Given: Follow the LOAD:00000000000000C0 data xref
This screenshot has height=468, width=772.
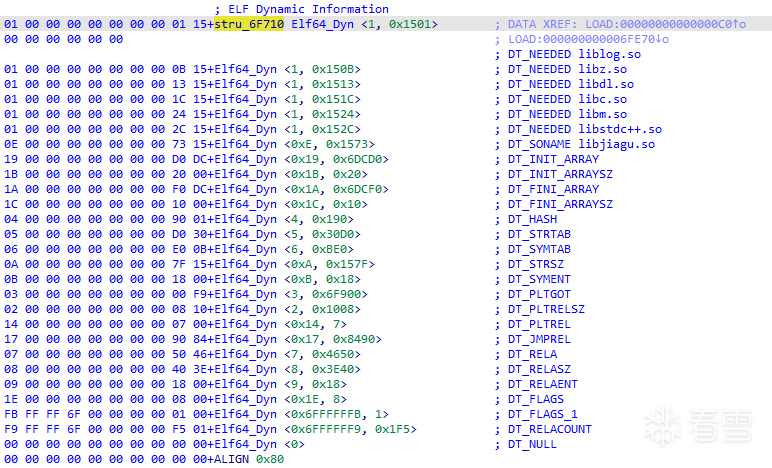Looking at the screenshot, I should click(x=666, y=24).
